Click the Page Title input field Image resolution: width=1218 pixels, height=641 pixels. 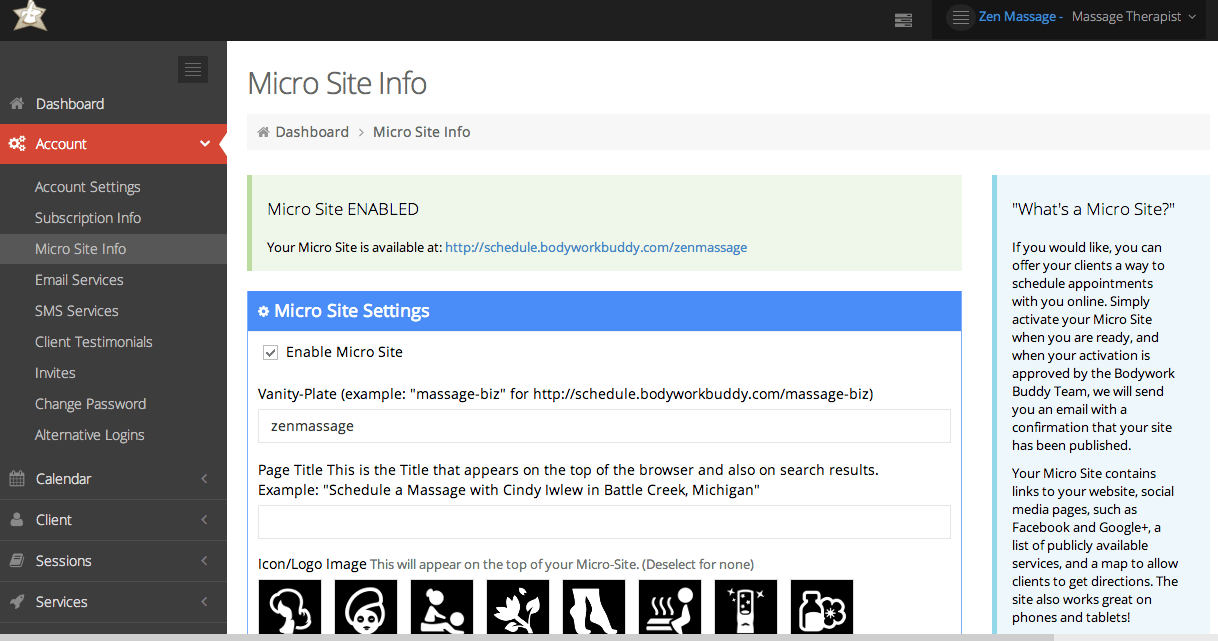(604, 522)
